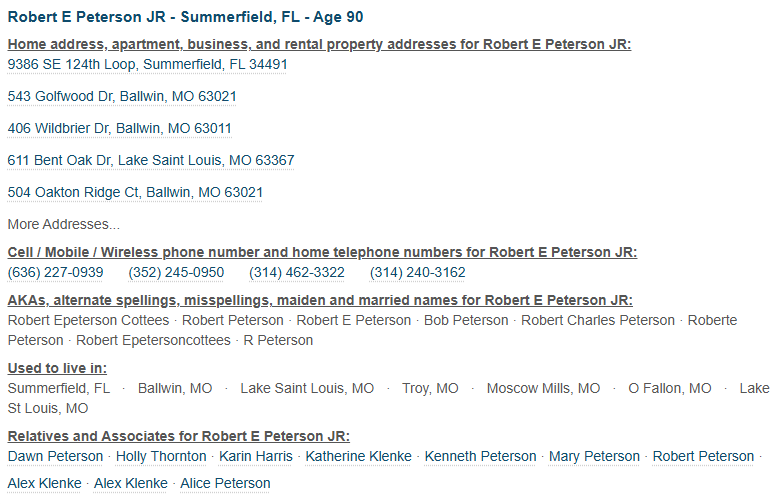Image resolution: width=778 pixels, height=504 pixels.
Task: Open the 9386 SE 124th Loop address link
Action: (147, 64)
